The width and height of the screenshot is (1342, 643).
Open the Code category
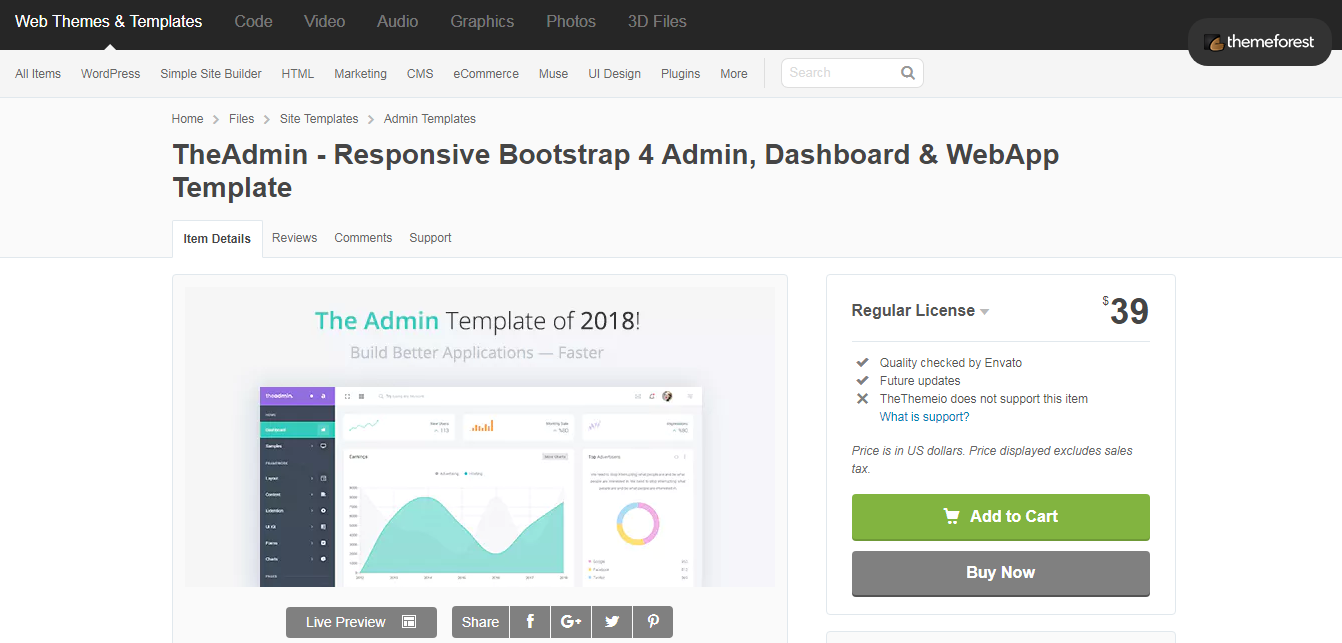pos(253,21)
